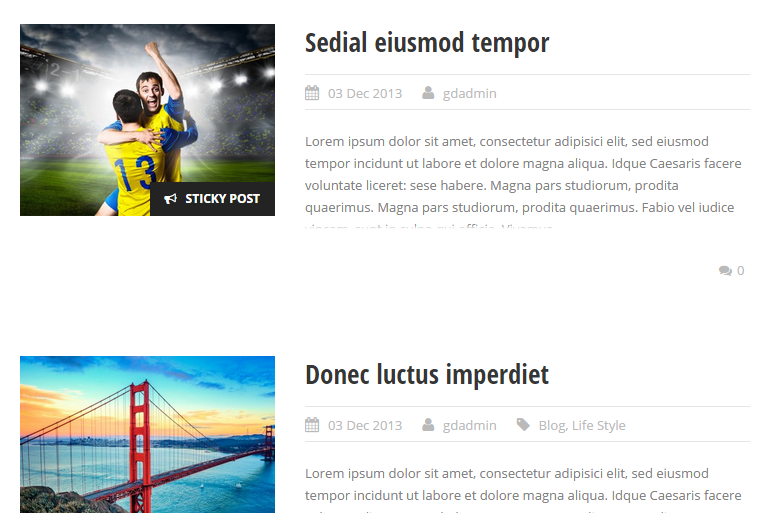Click the STICKY POST label
Viewport: 768px width, 513px height.
click(x=222, y=198)
